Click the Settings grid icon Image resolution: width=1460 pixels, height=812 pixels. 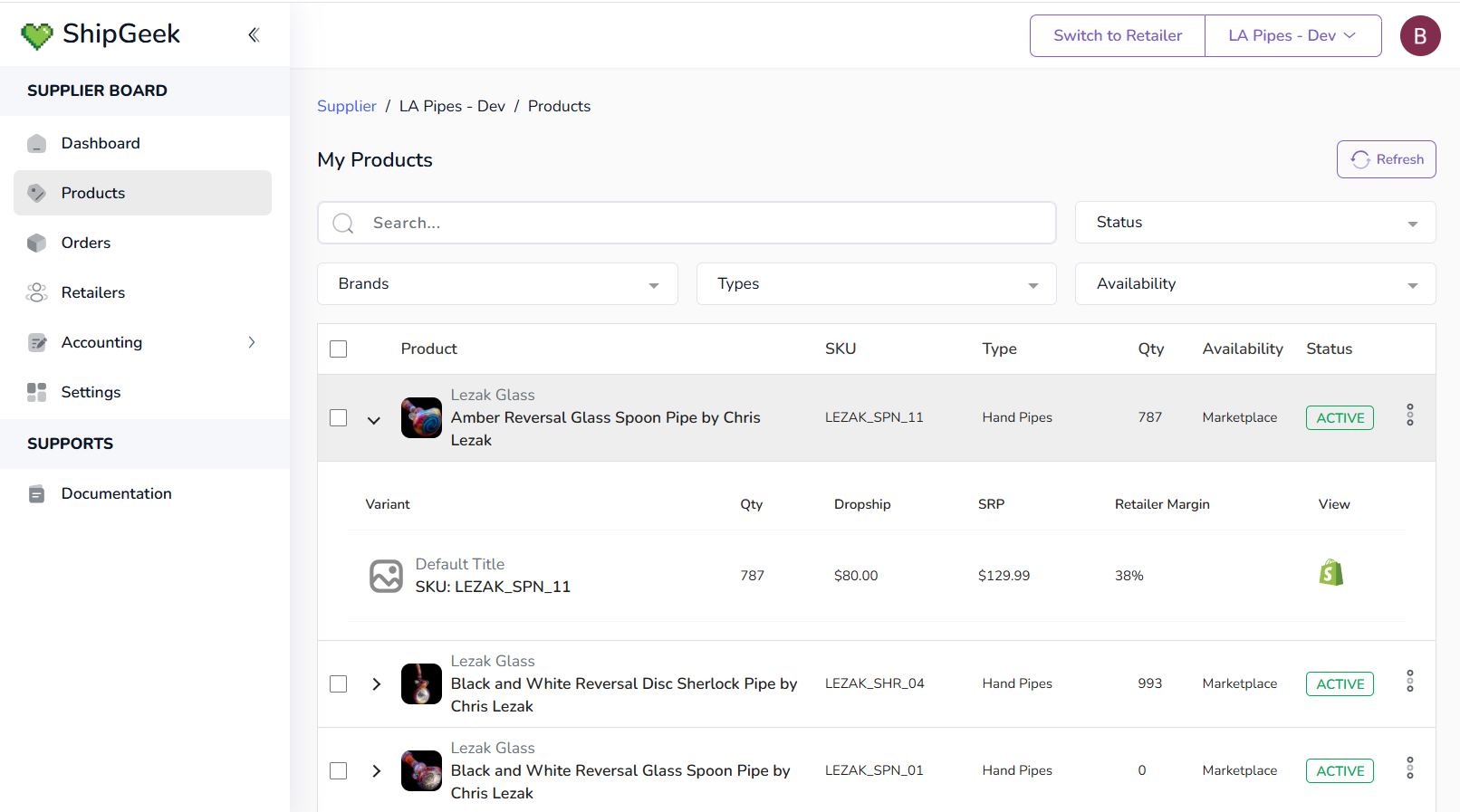click(36, 392)
